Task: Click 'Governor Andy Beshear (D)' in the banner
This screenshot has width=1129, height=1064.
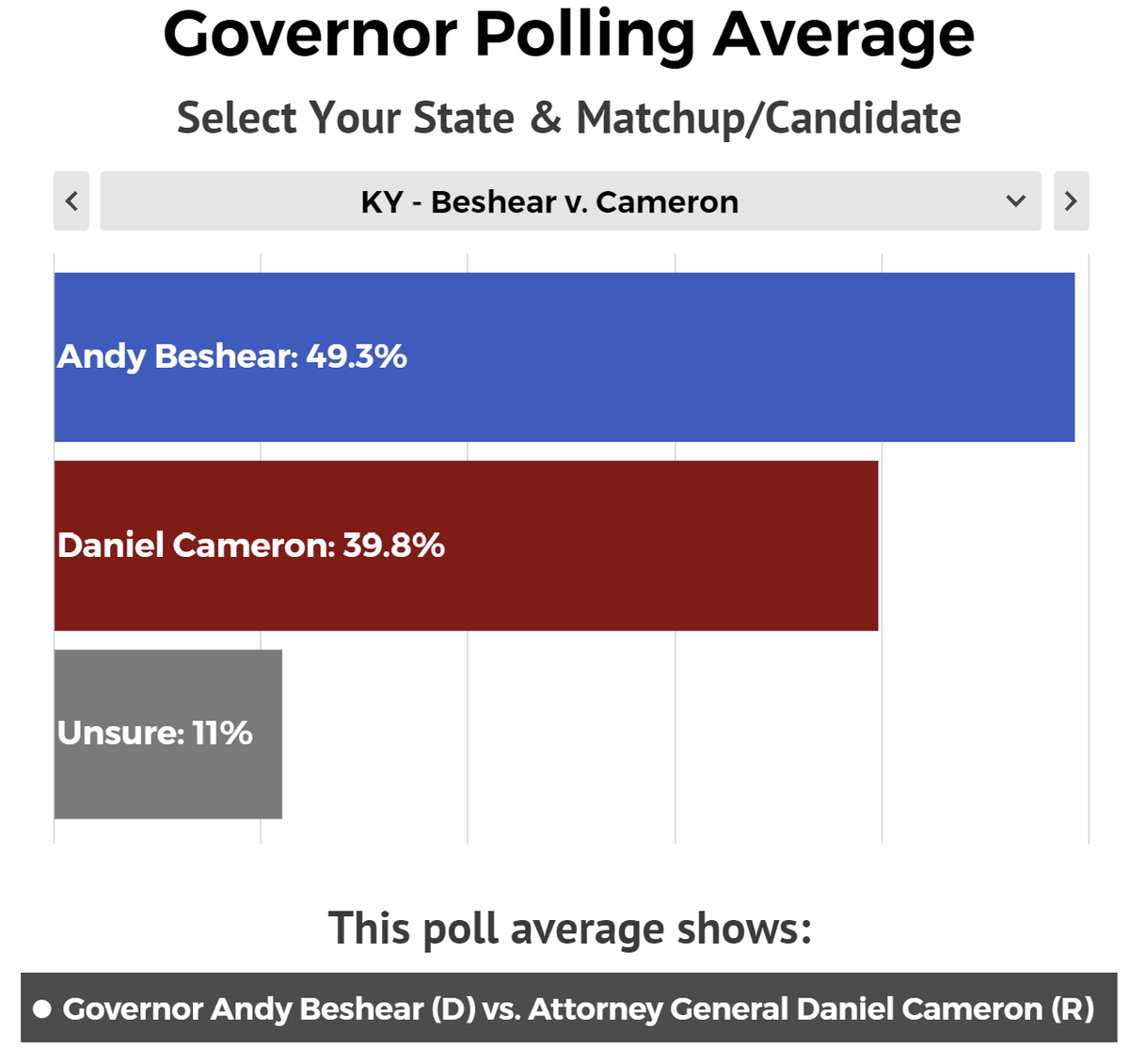Action: tap(269, 1008)
